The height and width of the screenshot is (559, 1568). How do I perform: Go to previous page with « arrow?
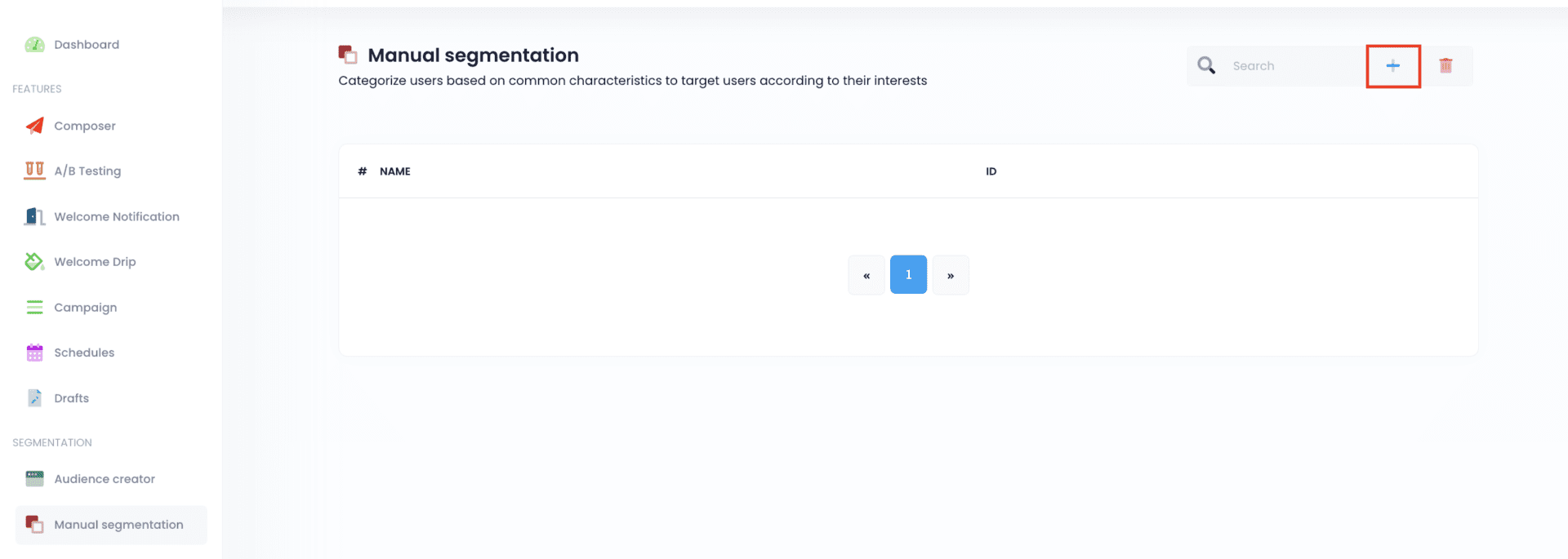point(866,275)
